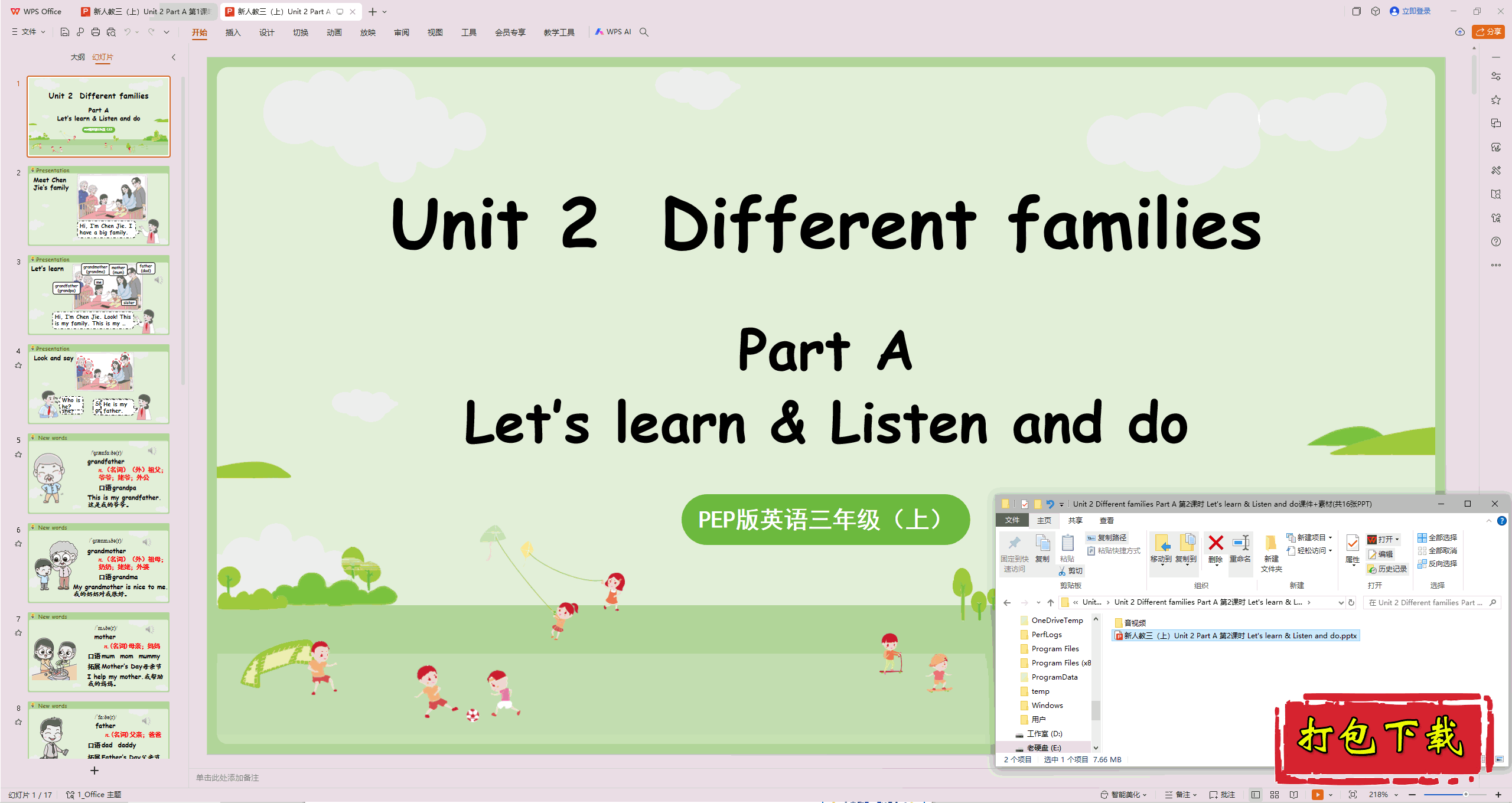This screenshot has width=1512, height=803.
Task: Click fit-slide-to-window icon in status bar
Action: click(1353, 795)
